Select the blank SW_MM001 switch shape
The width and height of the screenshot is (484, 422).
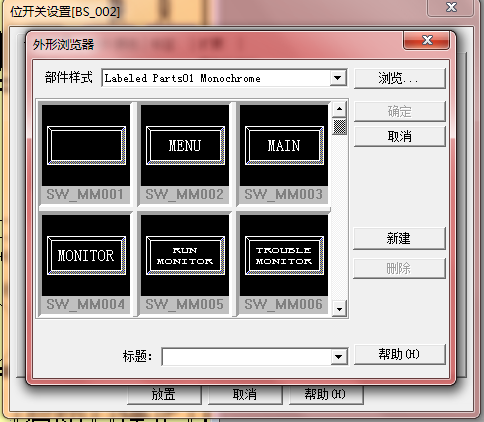coord(86,154)
